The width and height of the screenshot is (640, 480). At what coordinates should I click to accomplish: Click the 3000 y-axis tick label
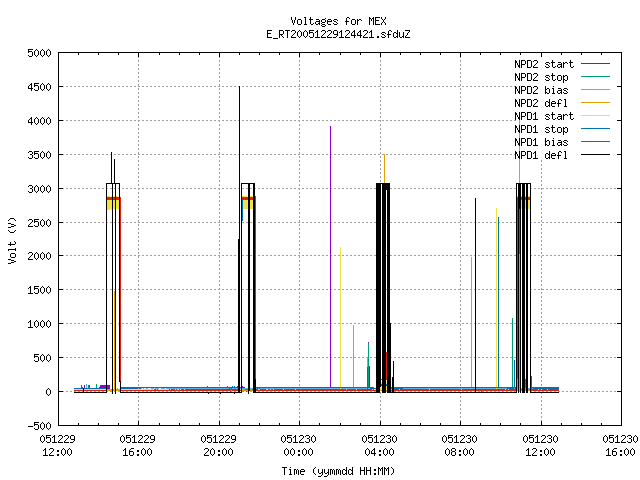click(40, 189)
